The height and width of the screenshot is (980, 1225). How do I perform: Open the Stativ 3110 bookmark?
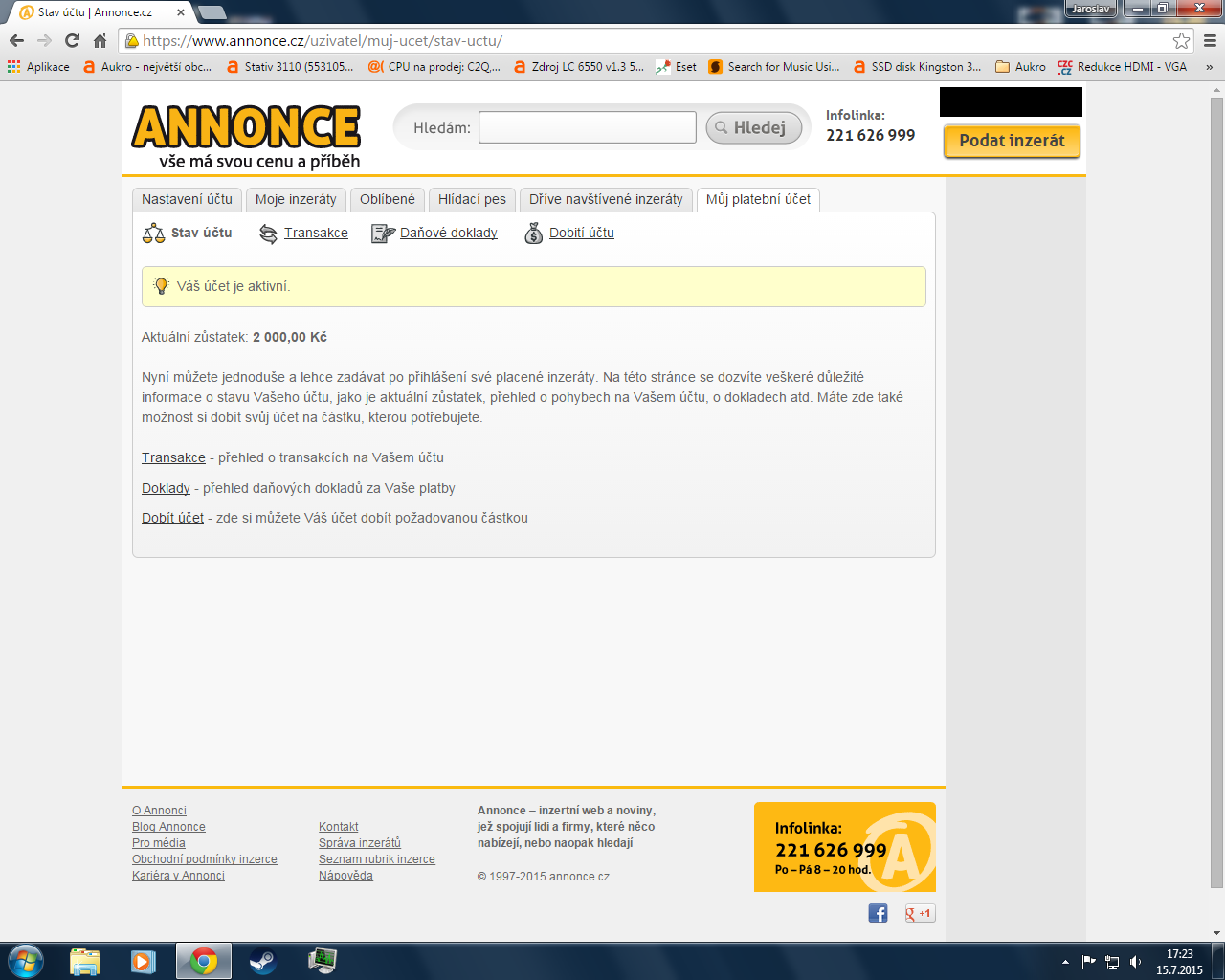coord(290,67)
